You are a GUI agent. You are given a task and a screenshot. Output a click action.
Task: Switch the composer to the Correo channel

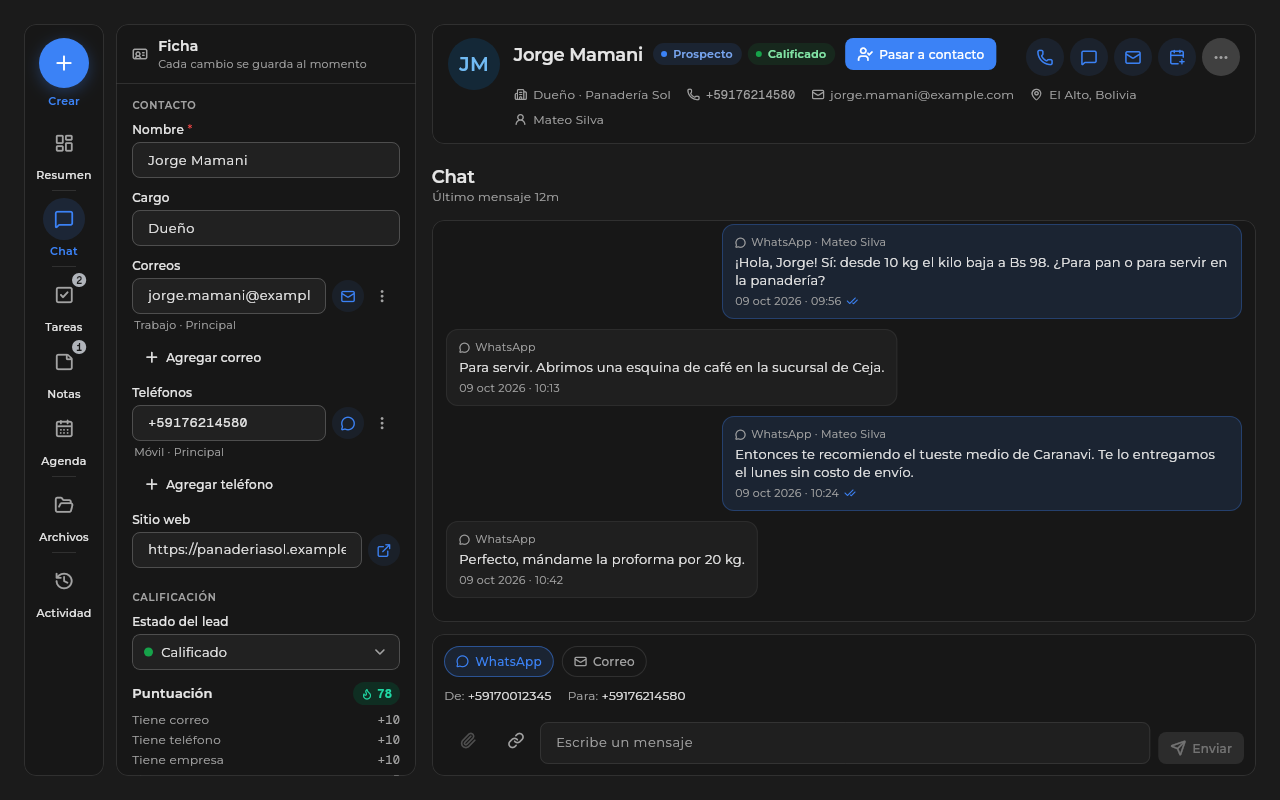604,661
